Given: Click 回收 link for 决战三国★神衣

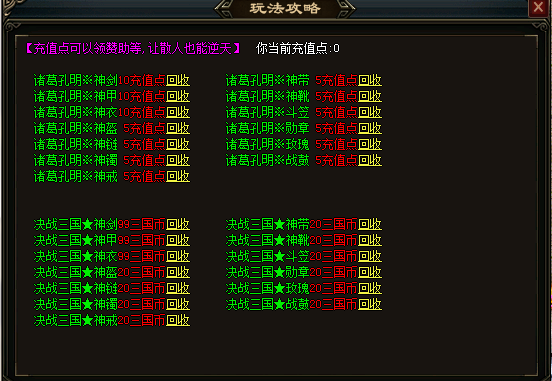Looking at the screenshot, I should (x=178, y=256).
